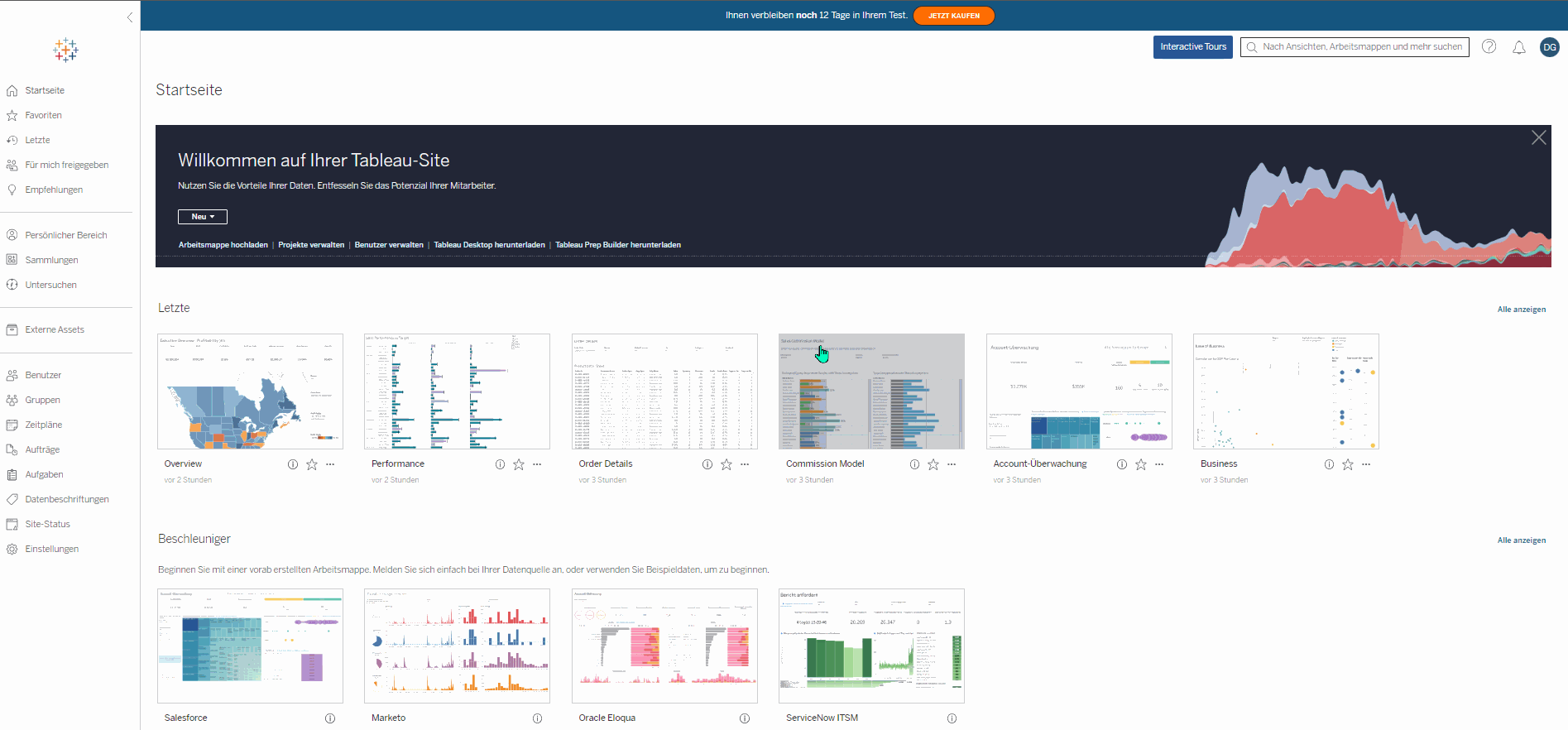
Task: Open more actions for Business
Action: click(x=1366, y=464)
